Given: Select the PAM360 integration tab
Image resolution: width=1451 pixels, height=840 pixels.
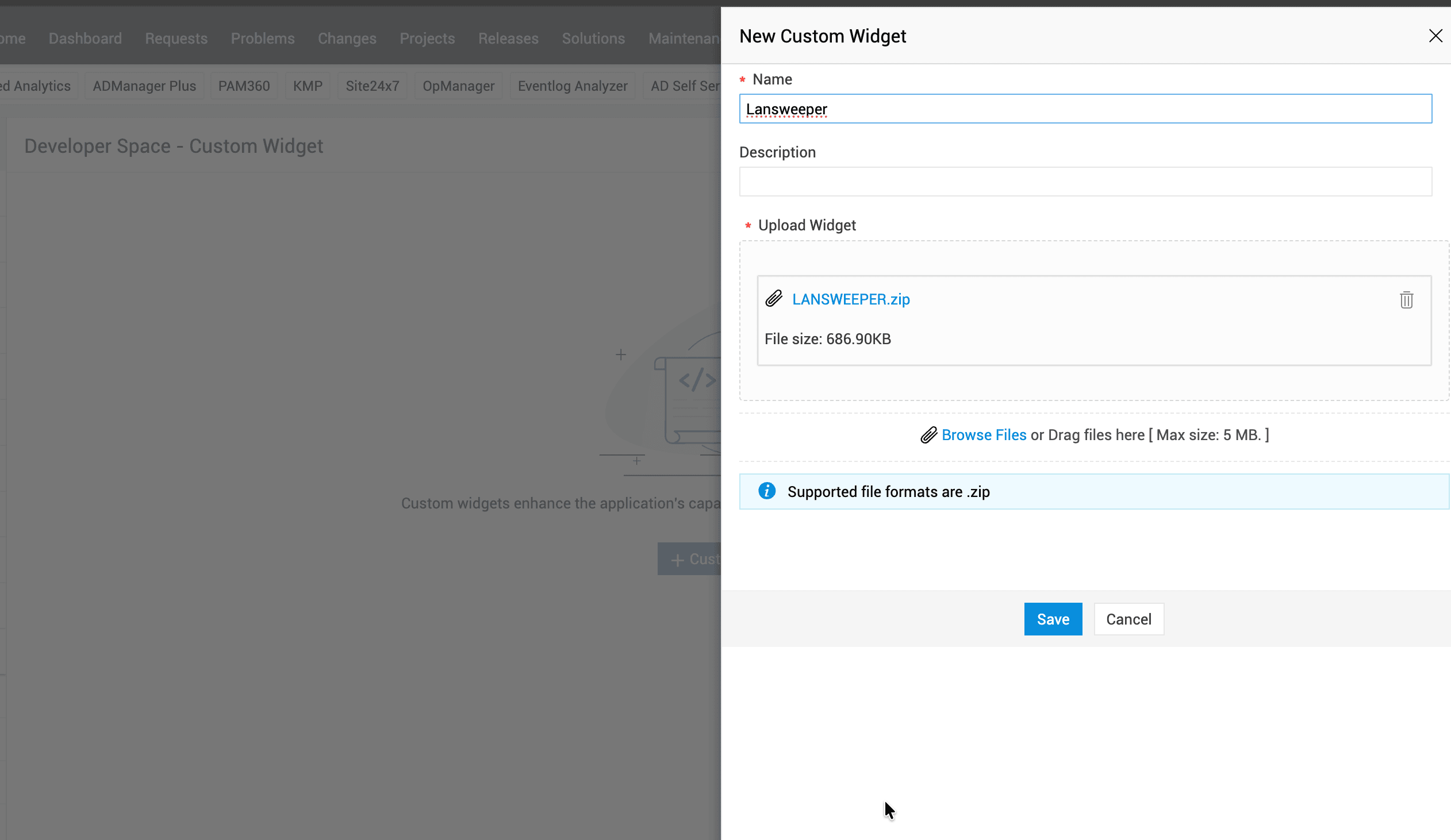Looking at the screenshot, I should [244, 86].
